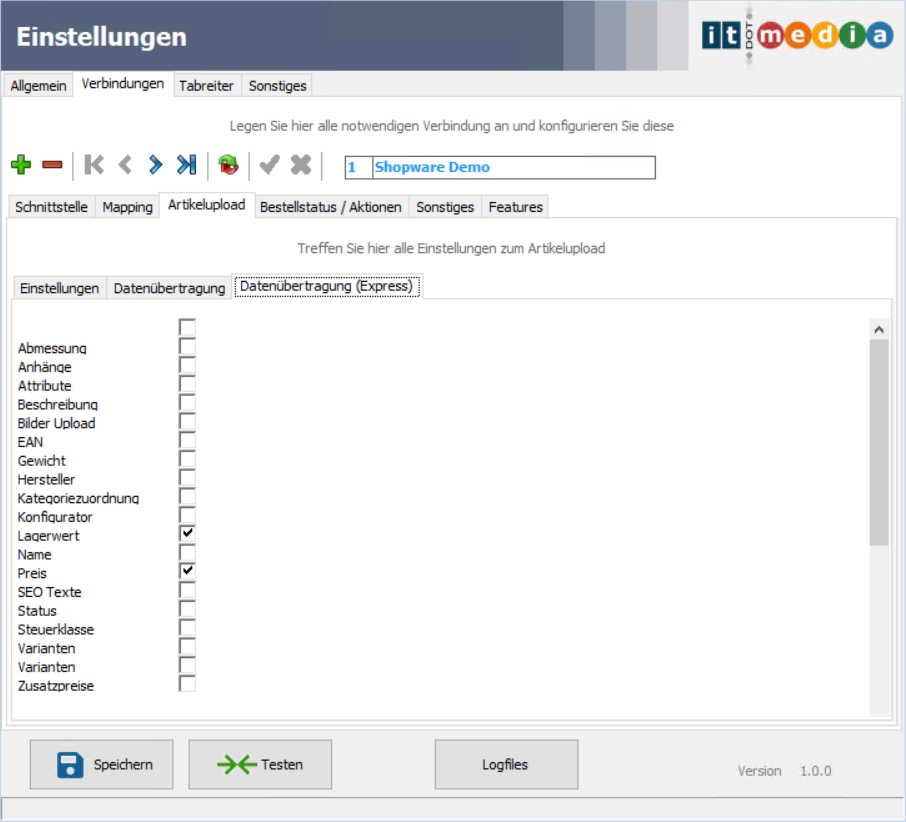Confirm changes with the checkmark icon
906x822 pixels.
269,165
